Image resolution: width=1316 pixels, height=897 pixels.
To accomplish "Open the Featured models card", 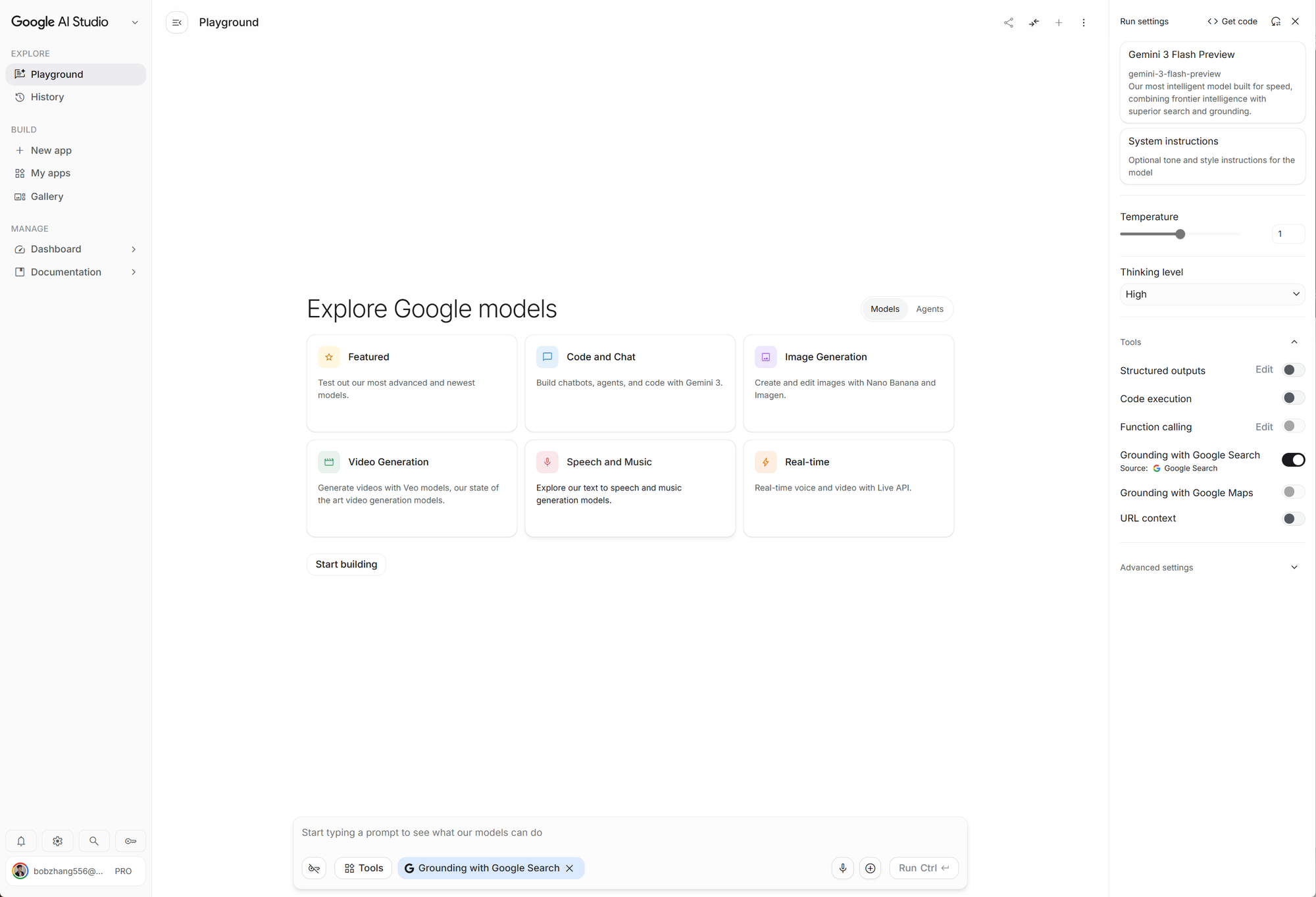I will pos(412,383).
